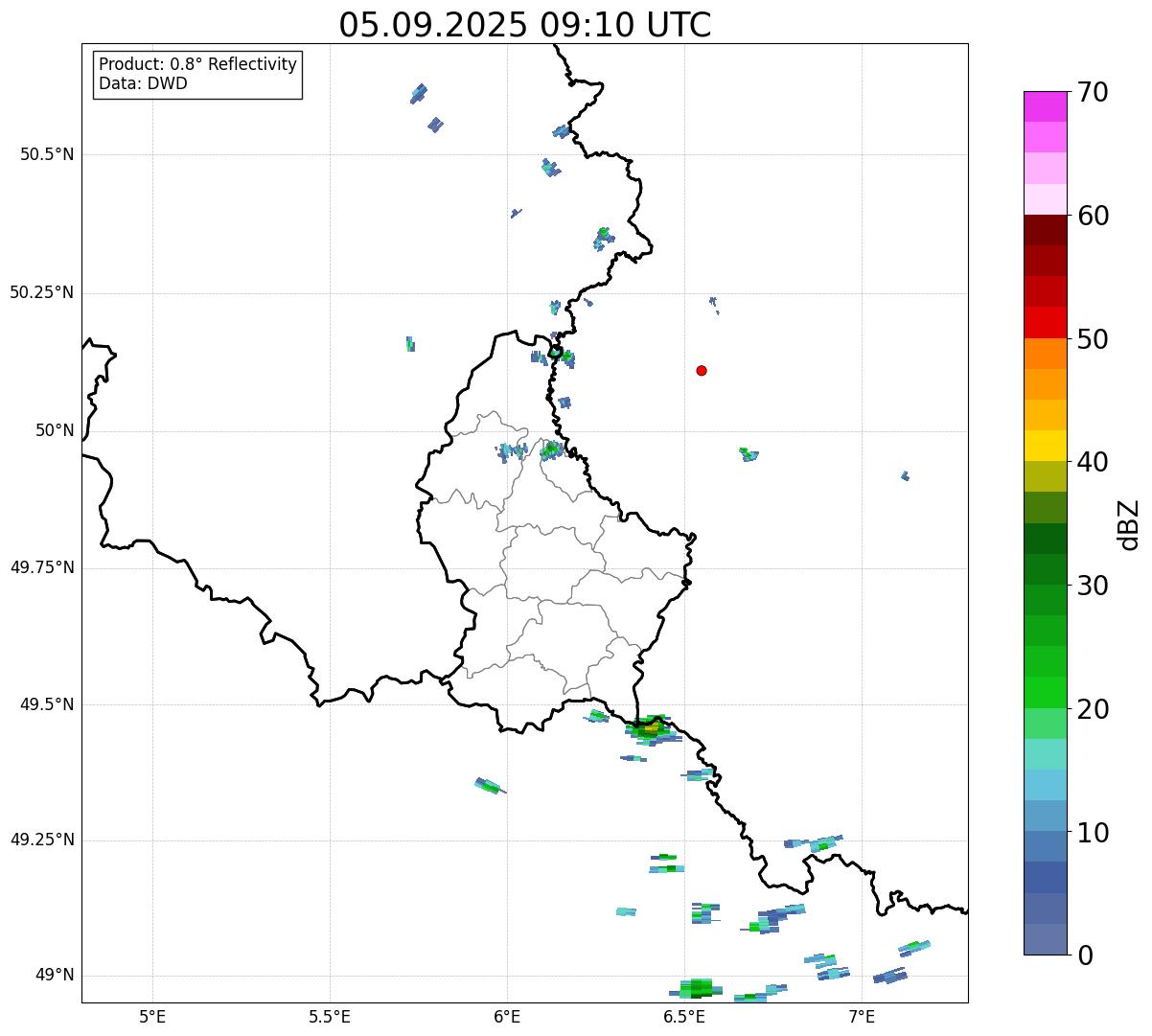Click the 7°E longitude label
The image size is (1152, 1036).
(x=862, y=1017)
